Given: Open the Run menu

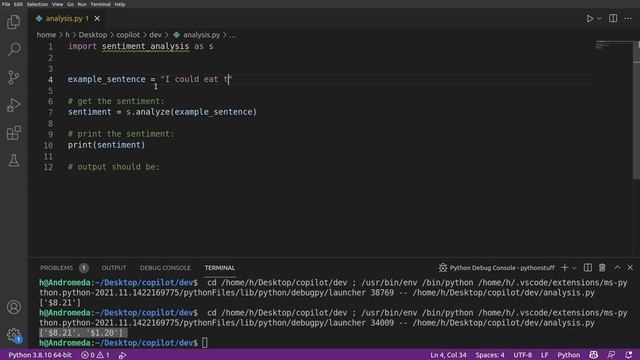Looking at the screenshot, I should coord(82,4).
